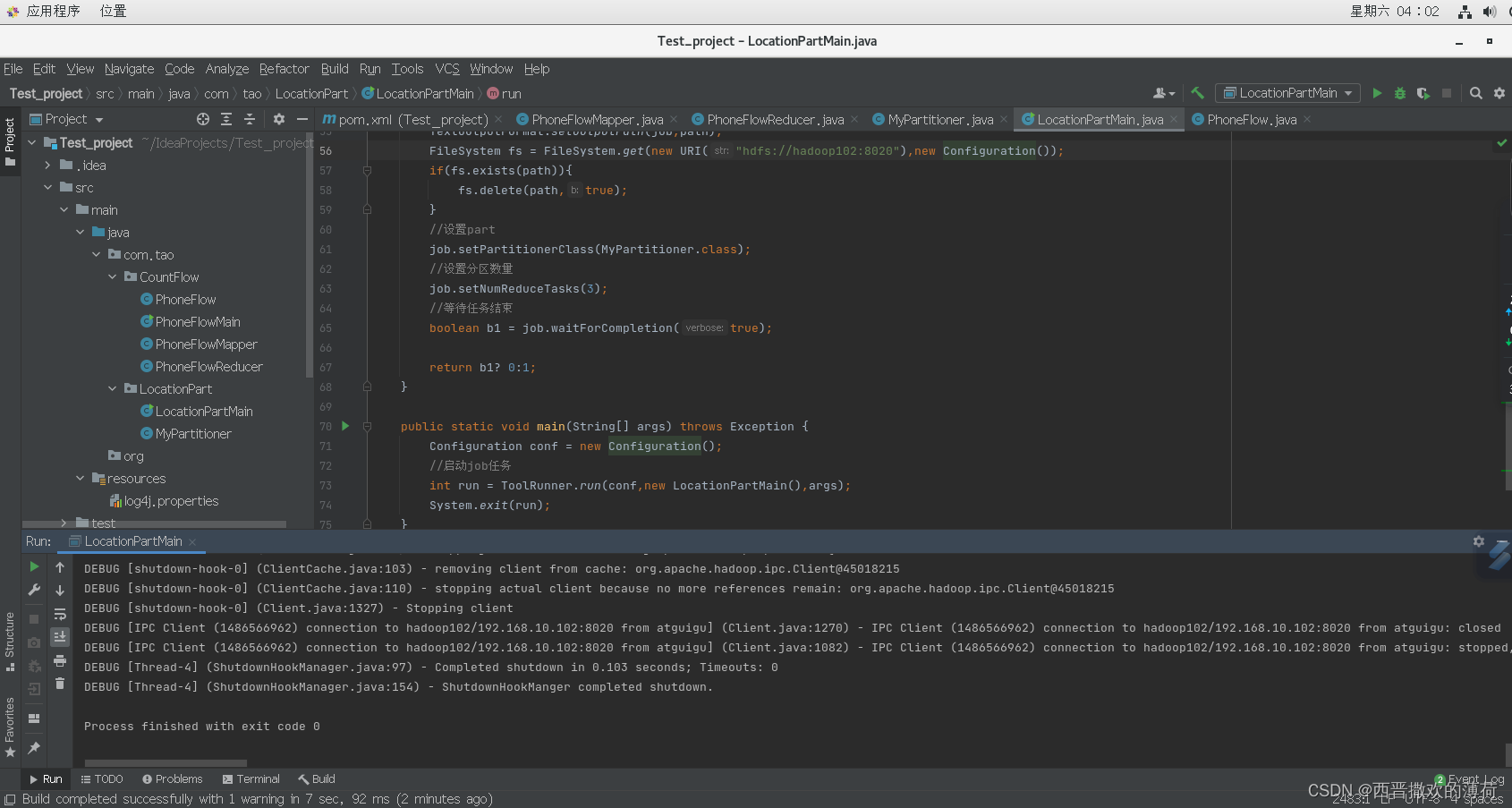Expand the .idea folder
Image resolution: width=1512 pixels, height=808 pixels.
(x=48, y=165)
